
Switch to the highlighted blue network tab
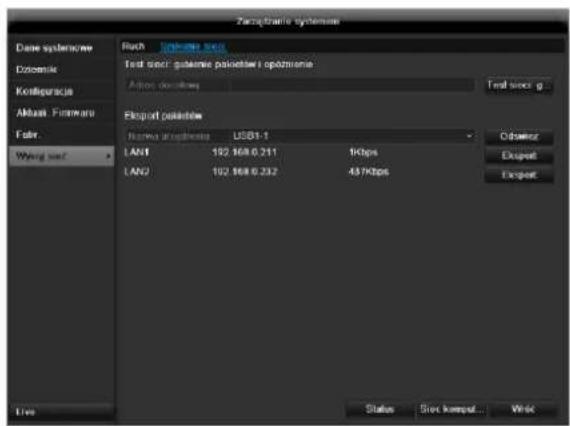193,47
